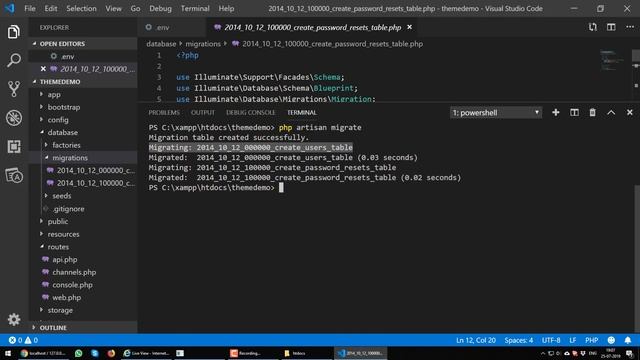
Task: Change indentation via Spaces: 4
Action: point(518,340)
